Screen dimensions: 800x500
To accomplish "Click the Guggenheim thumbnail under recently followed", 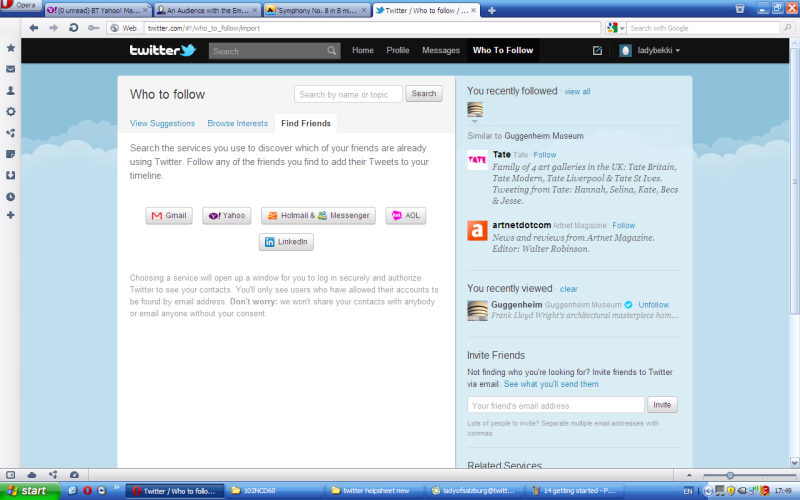I will (475, 109).
